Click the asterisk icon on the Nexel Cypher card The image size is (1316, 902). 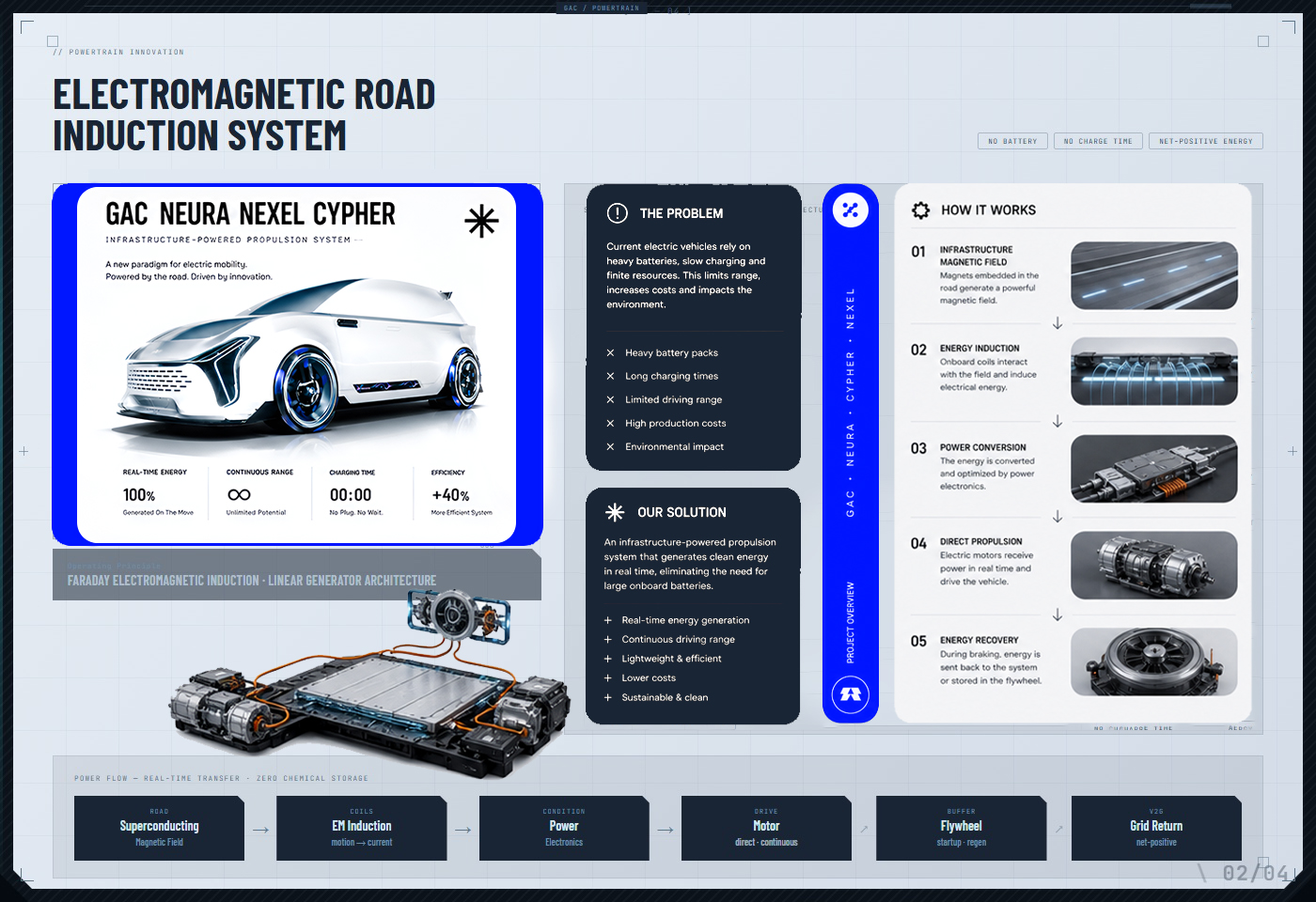pos(481,221)
